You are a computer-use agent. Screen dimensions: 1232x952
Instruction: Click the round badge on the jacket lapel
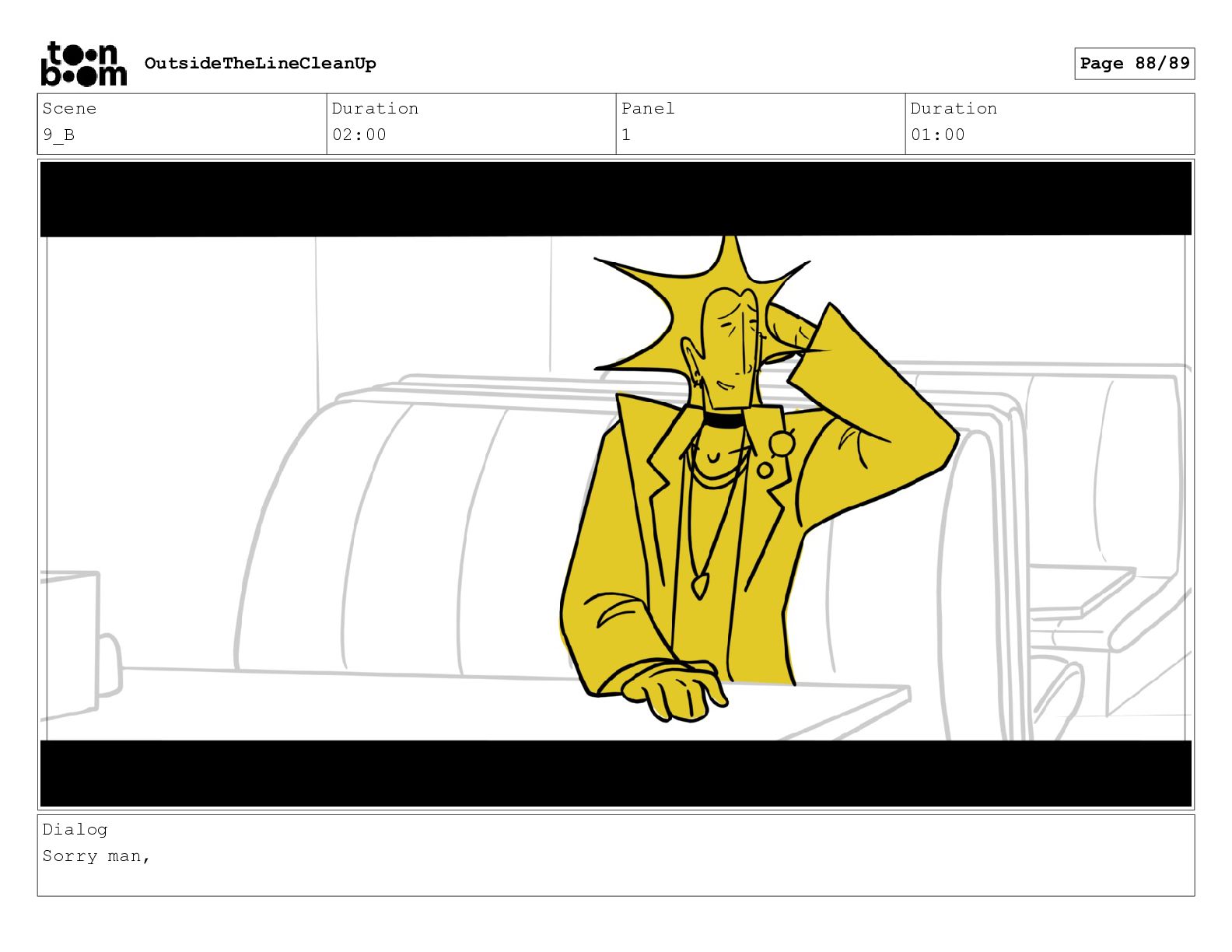[782, 443]
